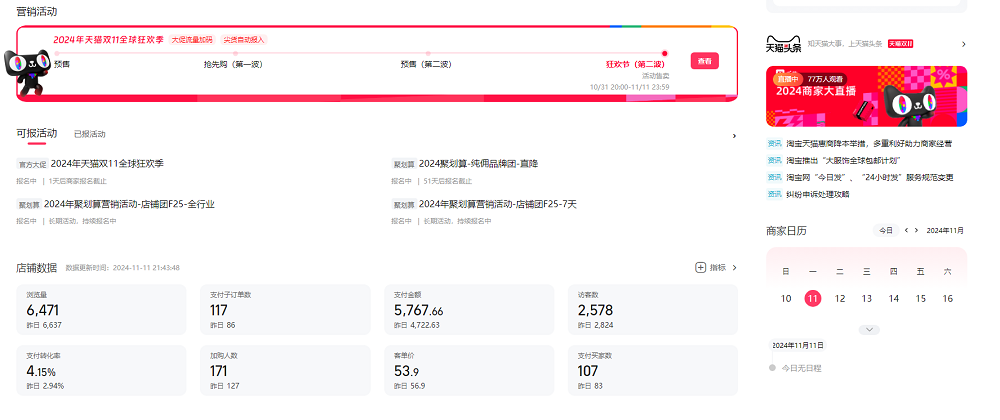Open the 支付金额 5,767.66 card
Viewport: 1000px width, 420px height.
(x=469, y=310)
